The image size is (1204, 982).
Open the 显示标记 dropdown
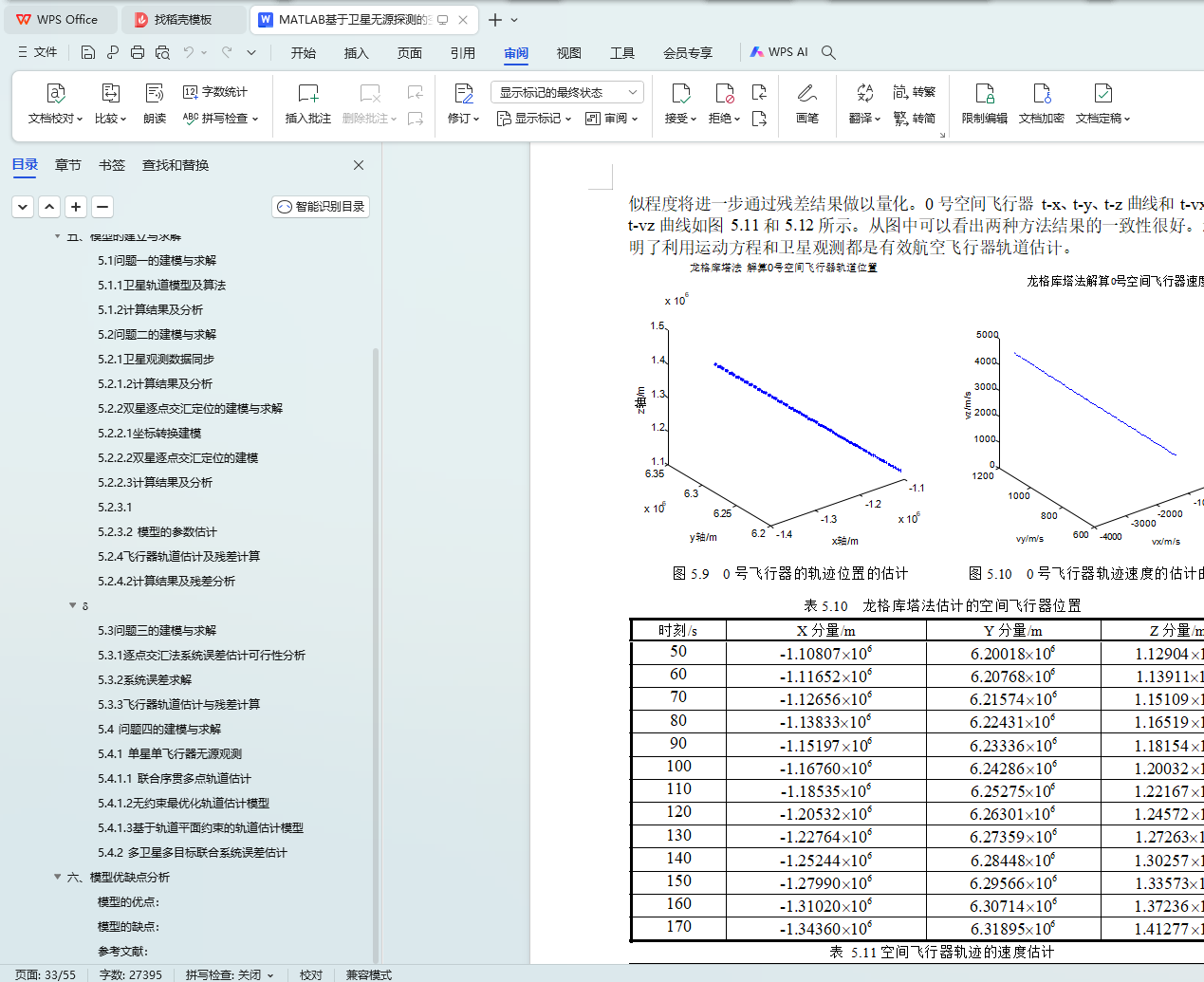coord(534,119)
